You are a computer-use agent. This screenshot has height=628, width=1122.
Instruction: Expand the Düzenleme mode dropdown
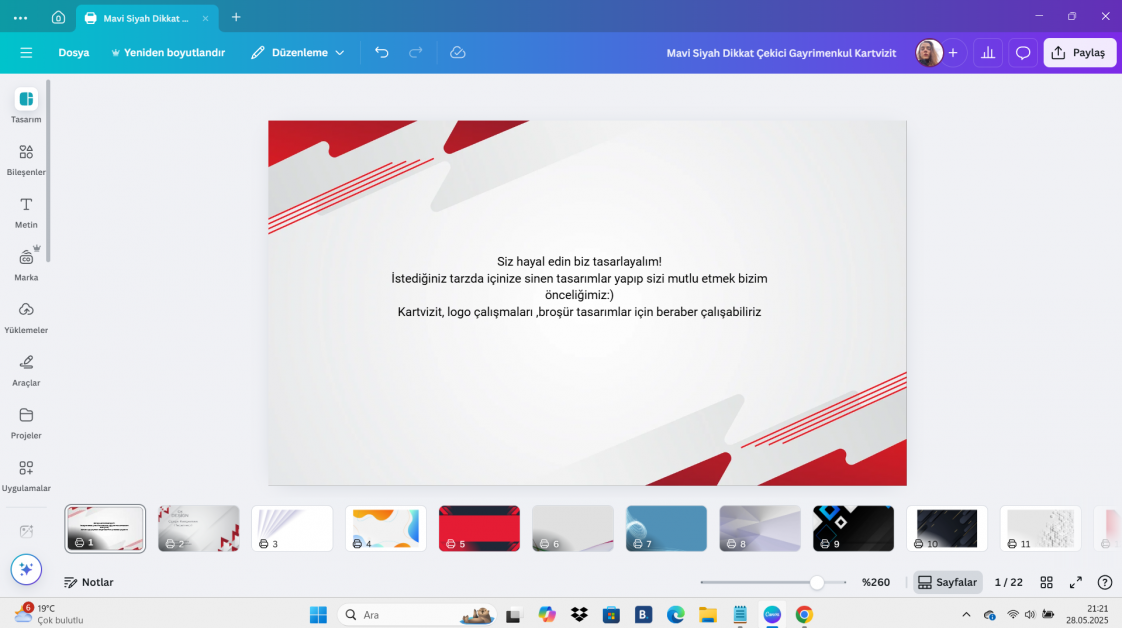pyautogui.click(x=298, y=52)
